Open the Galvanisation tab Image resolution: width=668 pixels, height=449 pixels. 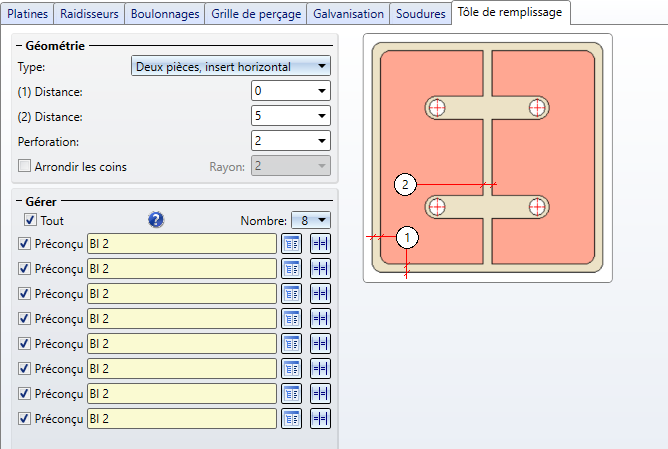point(348,14)
